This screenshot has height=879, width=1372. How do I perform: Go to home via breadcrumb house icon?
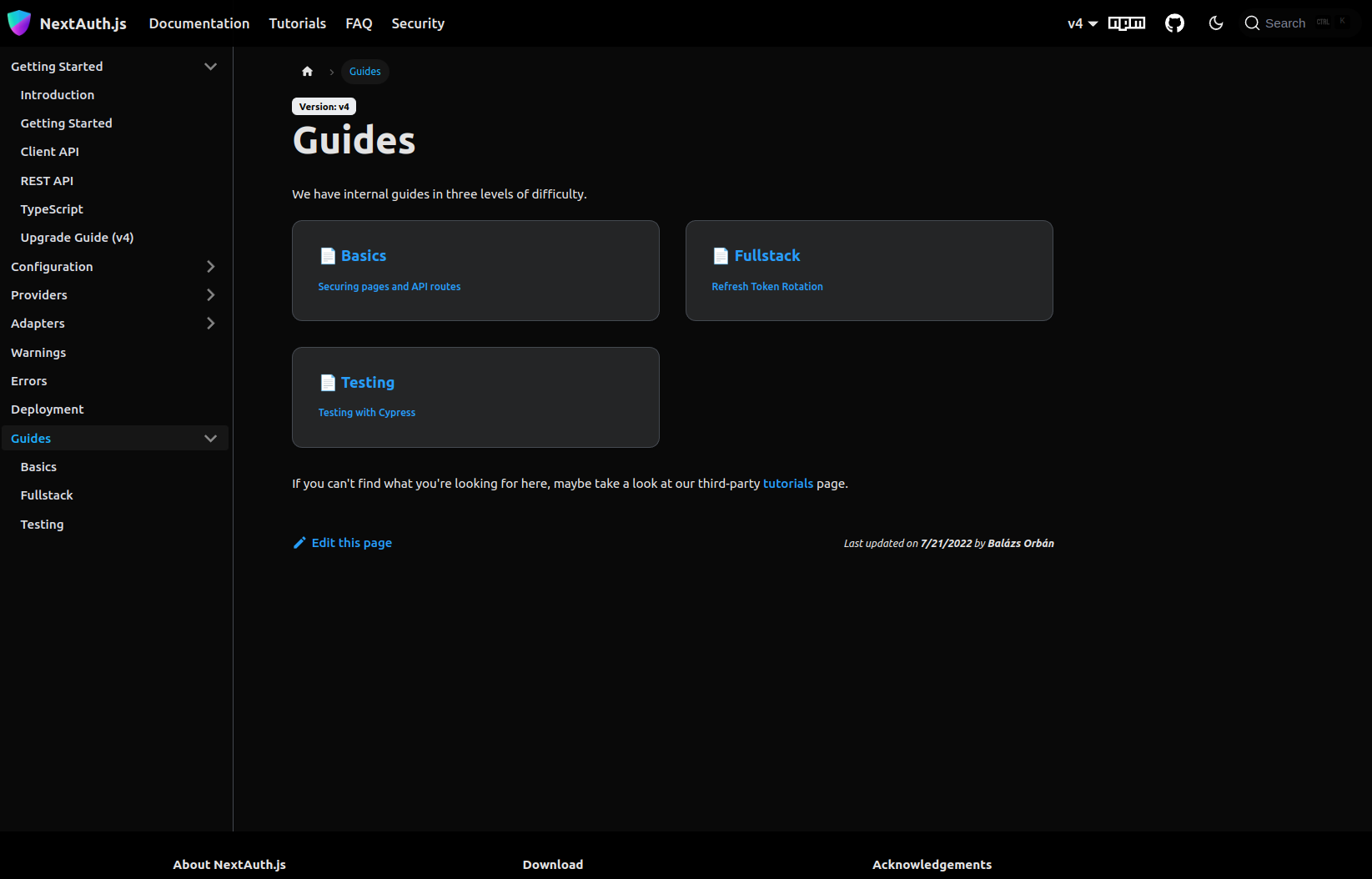[x=307, y=72]
